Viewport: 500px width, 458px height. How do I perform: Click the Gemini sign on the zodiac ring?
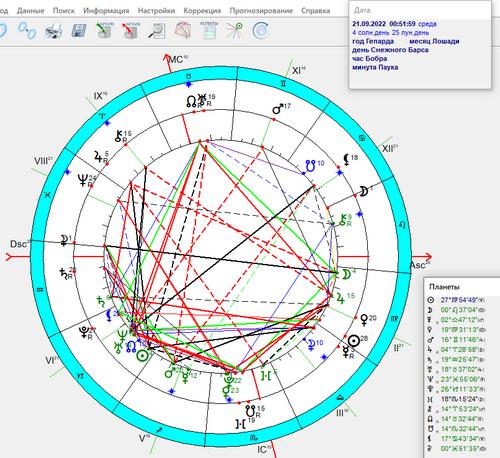[283, 84]
